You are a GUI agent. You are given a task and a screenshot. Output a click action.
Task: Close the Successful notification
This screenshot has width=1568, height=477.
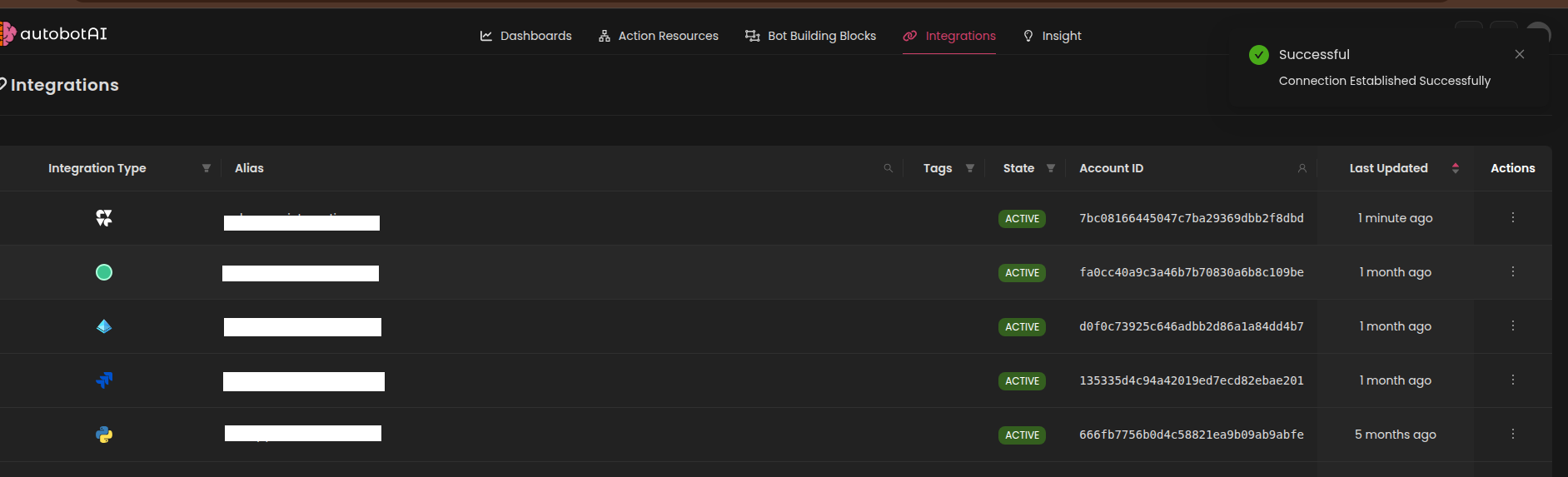coord(1519,54)
